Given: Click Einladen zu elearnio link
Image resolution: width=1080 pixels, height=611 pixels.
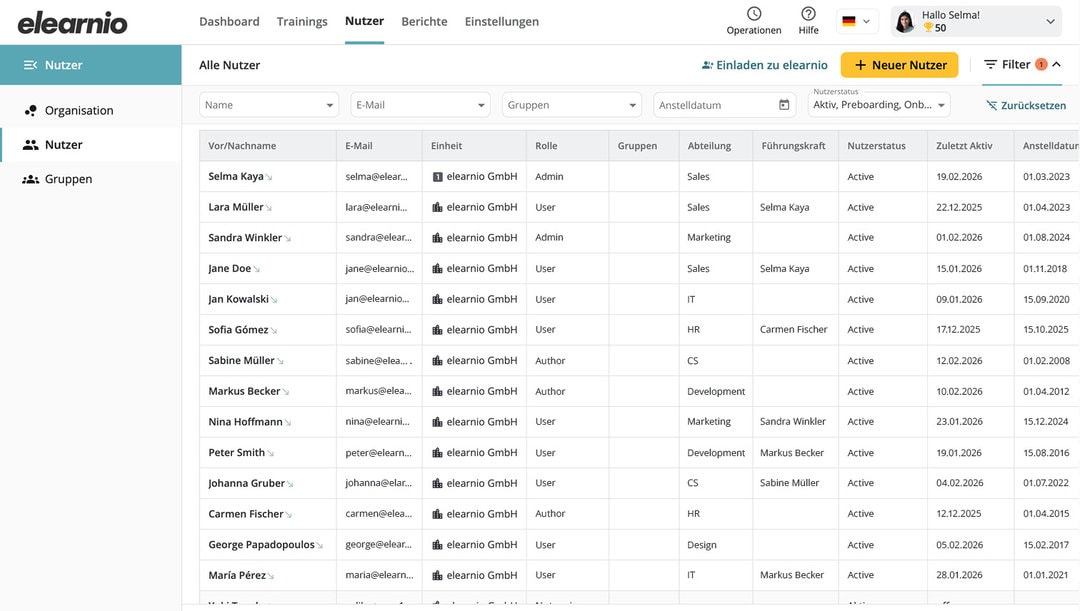Looking at the screenshot, I should (765, 65).
